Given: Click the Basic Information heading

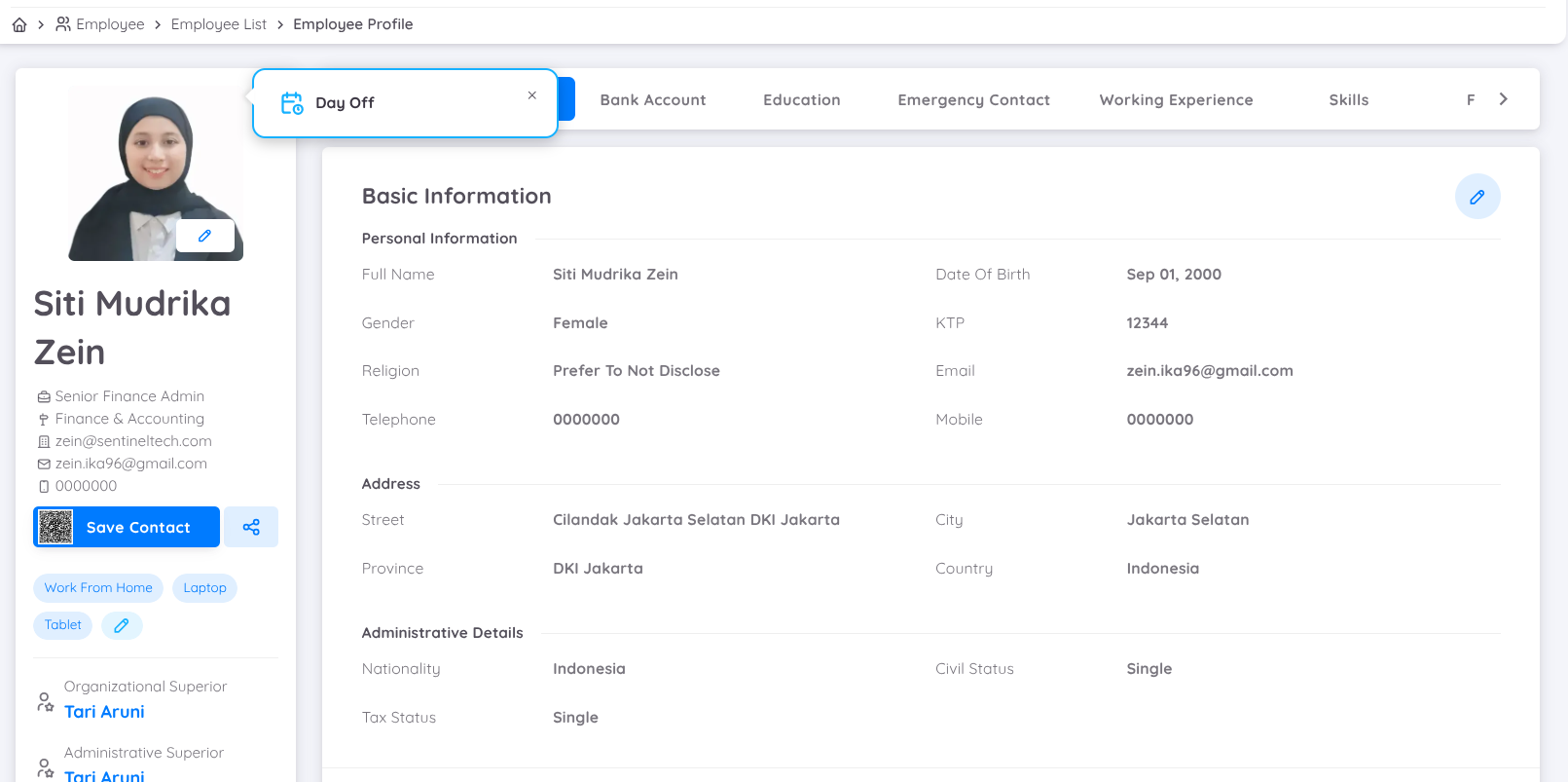Looking at the screenshot, I should 456,197.
